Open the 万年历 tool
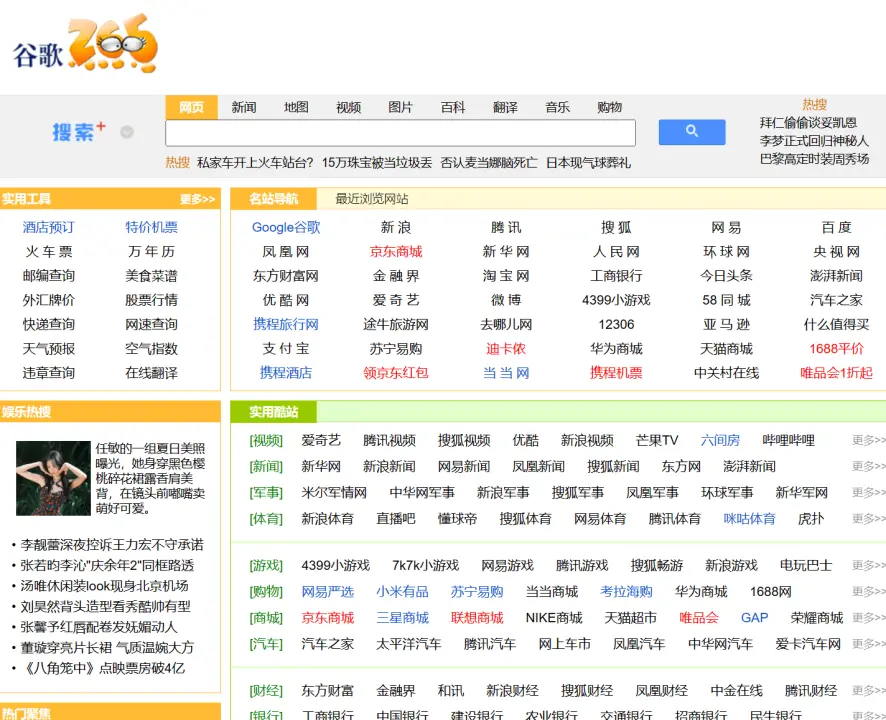This screenshot has width=886, height=720. click(x=151, y=251)
